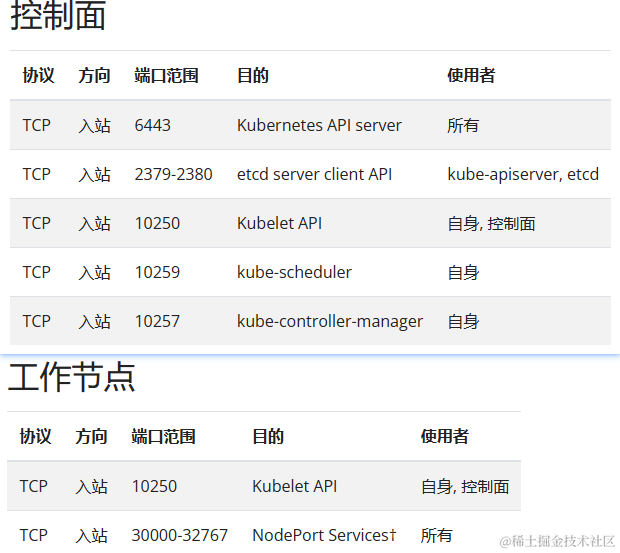Image resolution: width=620 pixels, height=553 pixels.
Task: Select the 方向 header in 控制面 table
Action: (x=94, y=75)
